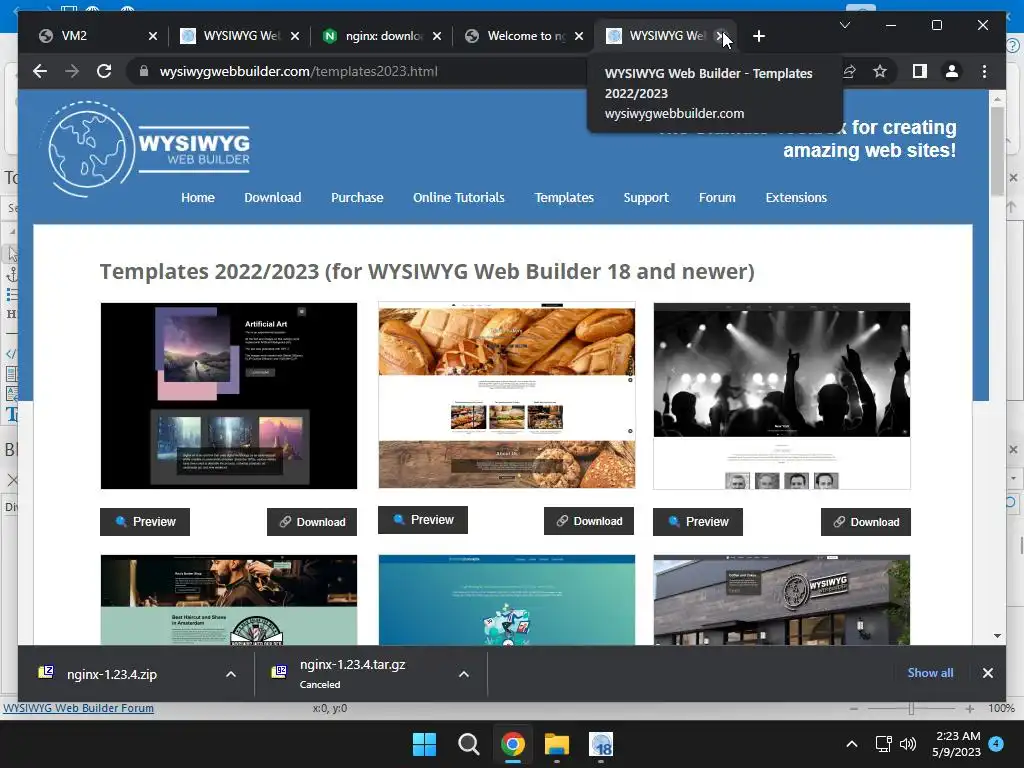Open the Chrome profile menu
The width and height of the screenshot is (1024, 768).
[952, 71]
